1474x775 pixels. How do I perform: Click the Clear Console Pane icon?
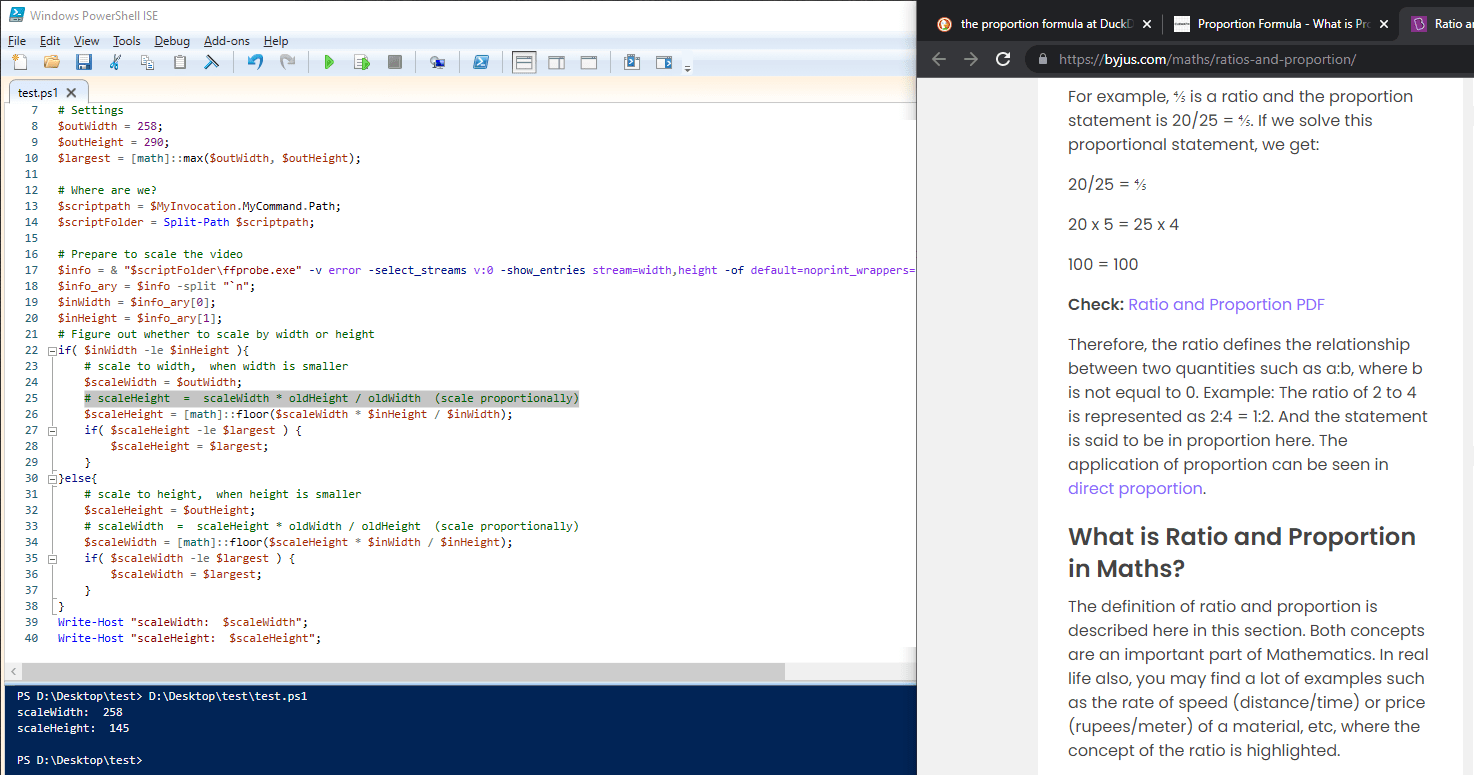tap(211, 62)
